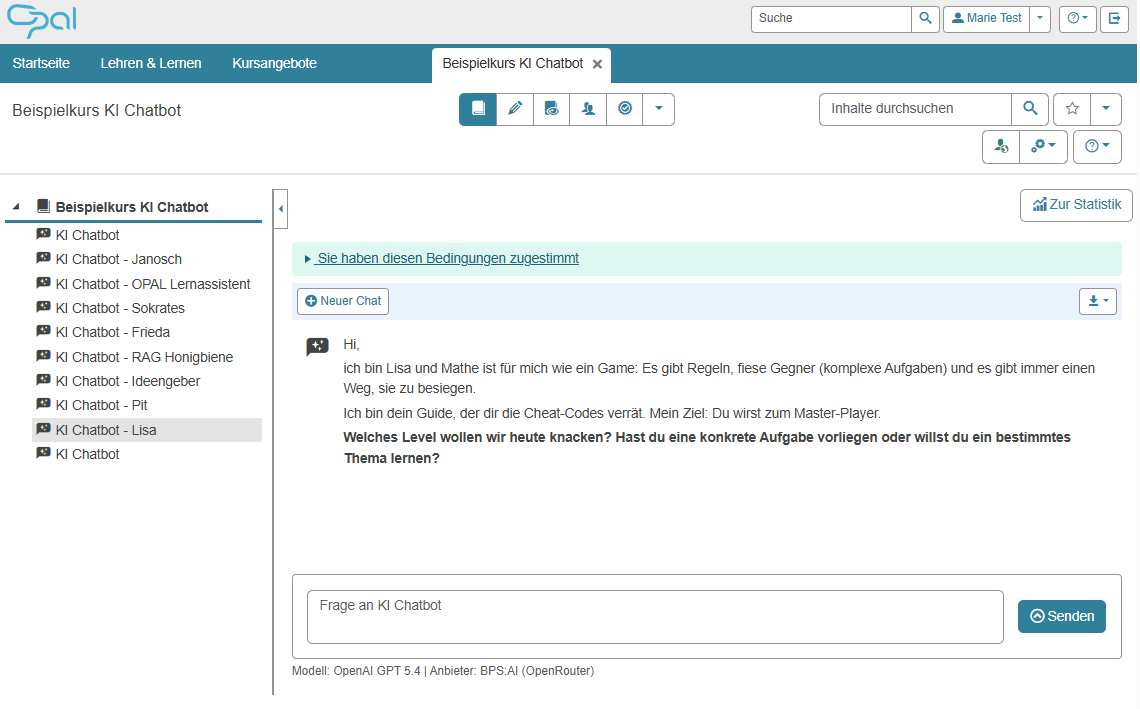The height and width of the screenshot is (709, 1140).
Task: Open the top-bar help menu
Action: 1077,19
